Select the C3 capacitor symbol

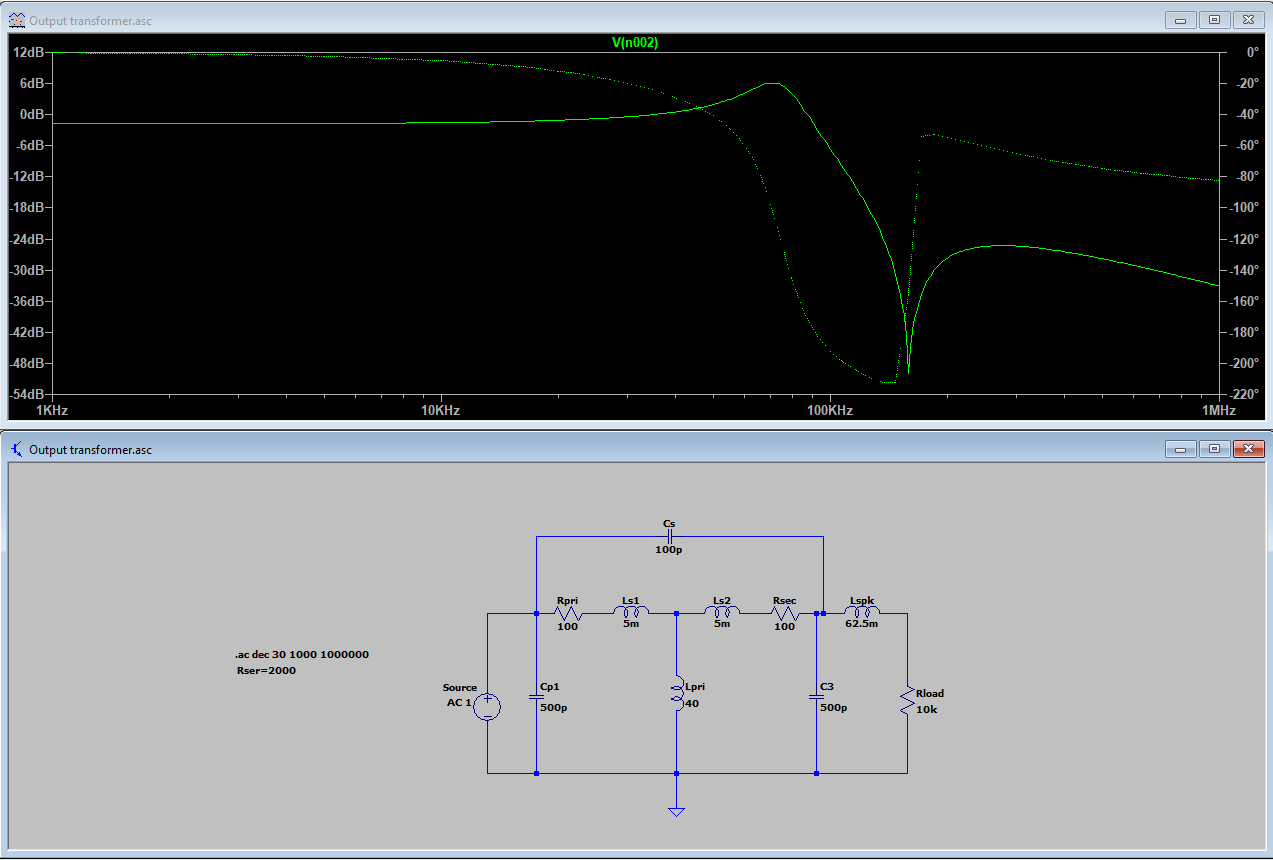point(817,697)
